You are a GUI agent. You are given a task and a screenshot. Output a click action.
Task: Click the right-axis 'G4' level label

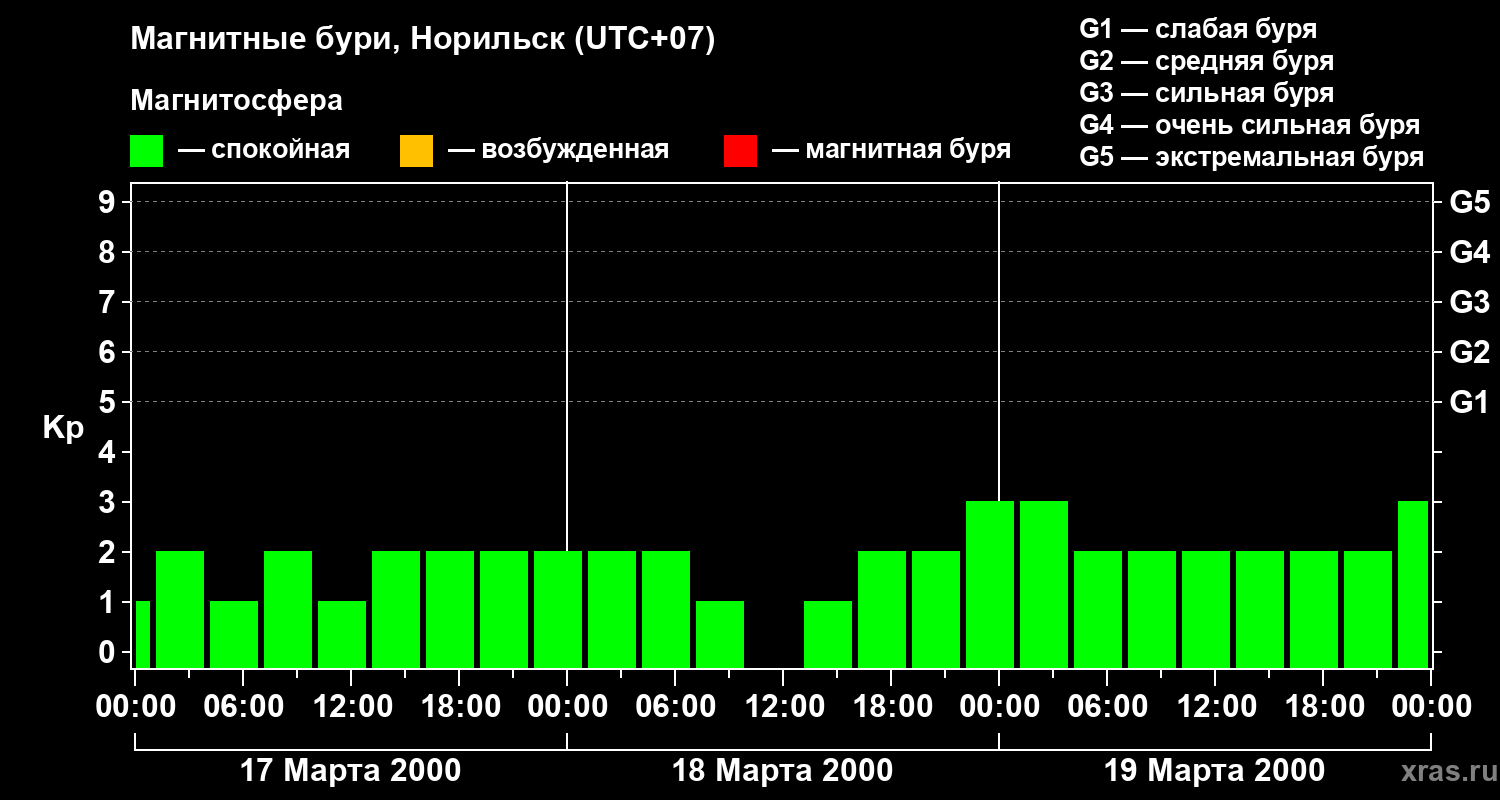point(1469,252)
